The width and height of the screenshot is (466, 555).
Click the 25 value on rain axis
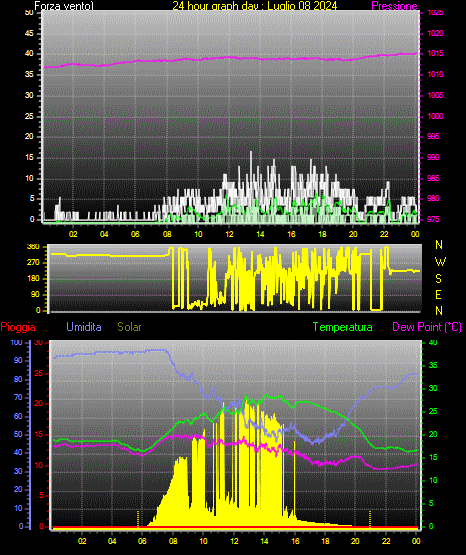[x=39, y=373]
